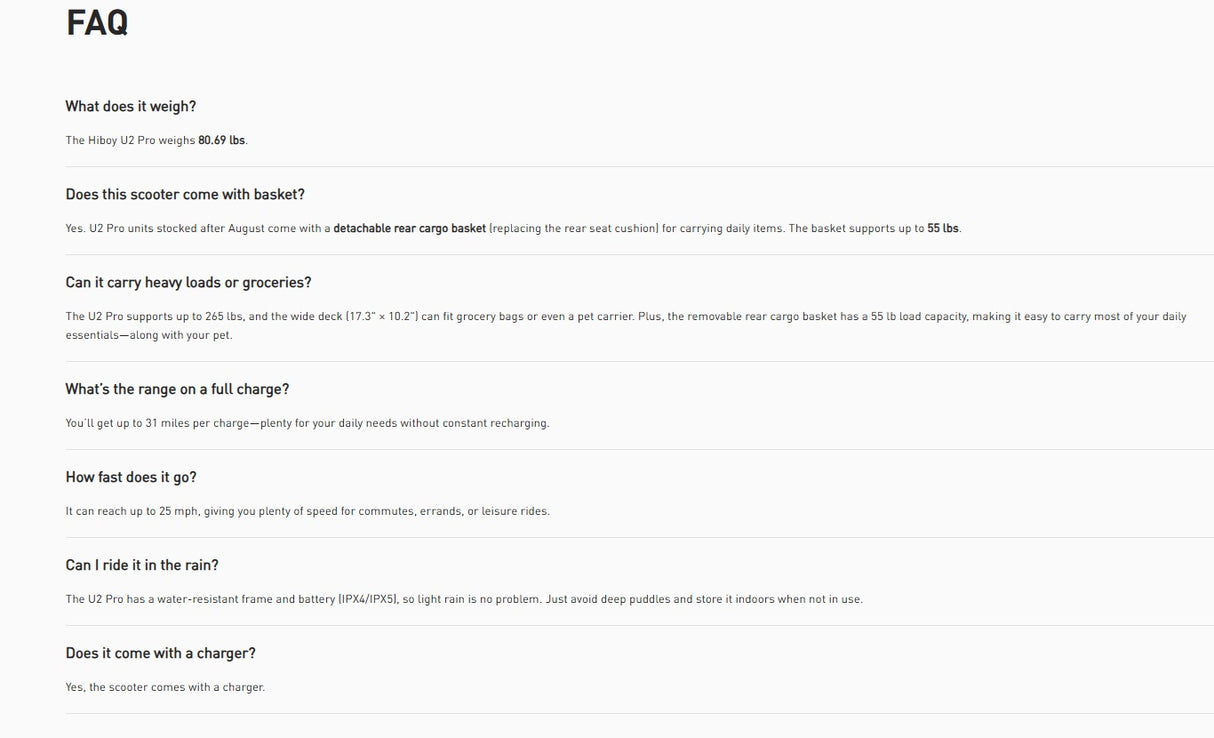Image resolution: width=1214 pixels, height=738 pixels.
Task: Click the 25 mph speed answer text
Action: pyautogui.click(x=308, y=511)
